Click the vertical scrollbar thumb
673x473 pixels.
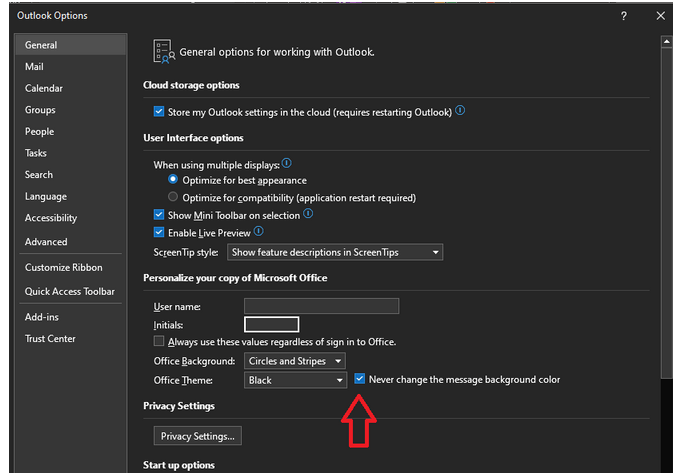pyautogui.click(x=667, y=213)
